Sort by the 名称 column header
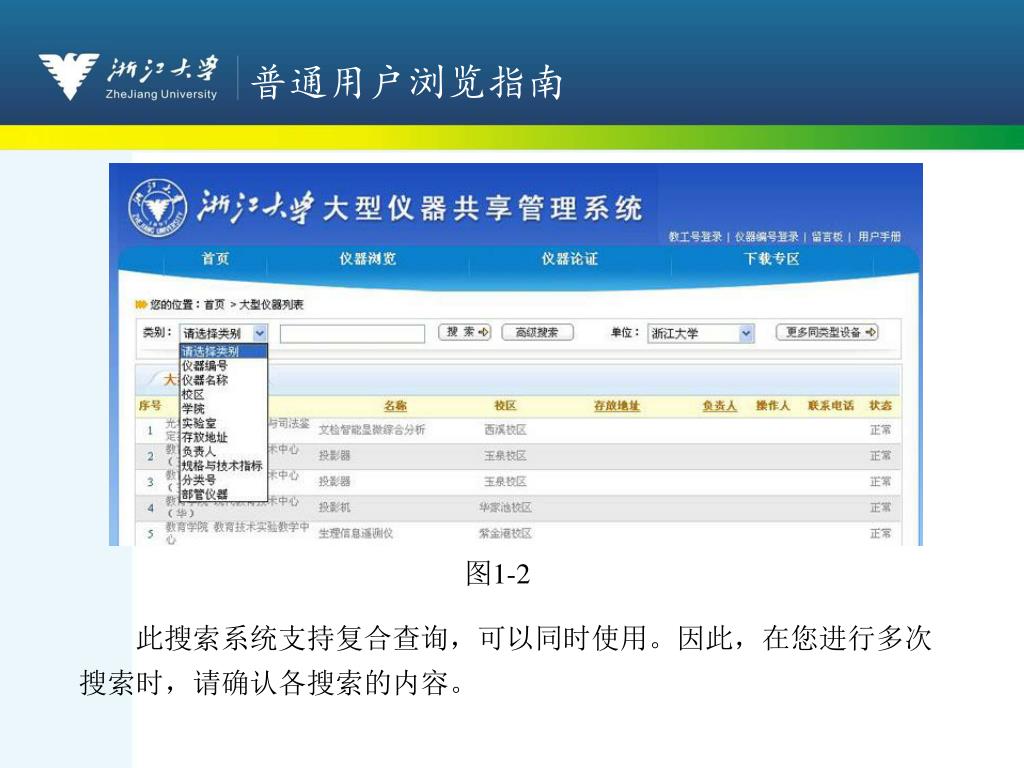The height and width of the screenshot is (768, 1024). (x=395, y=406)
